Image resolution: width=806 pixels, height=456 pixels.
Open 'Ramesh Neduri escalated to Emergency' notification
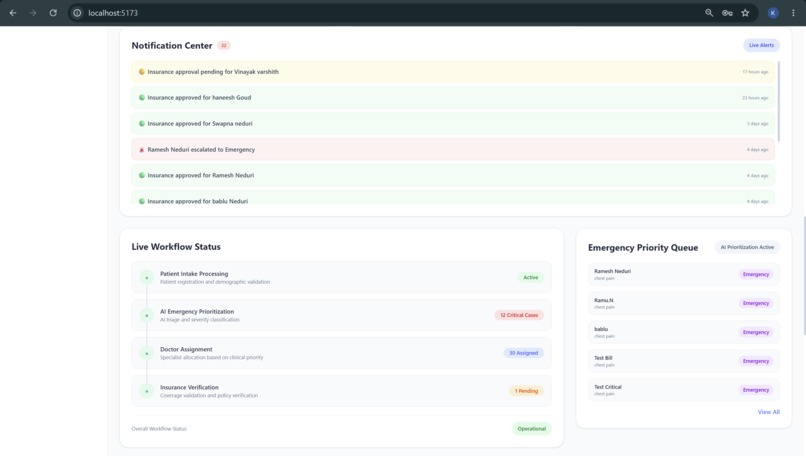pos(453,150)
